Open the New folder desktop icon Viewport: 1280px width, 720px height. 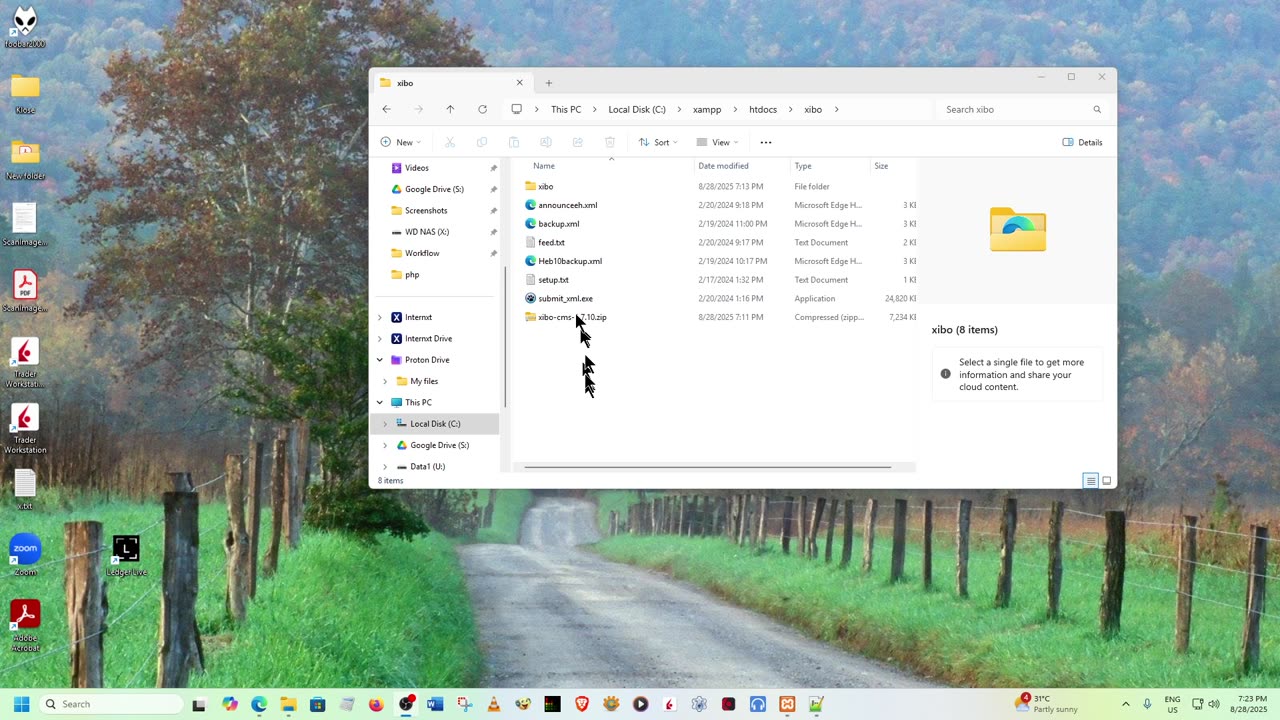click(25, 160)
